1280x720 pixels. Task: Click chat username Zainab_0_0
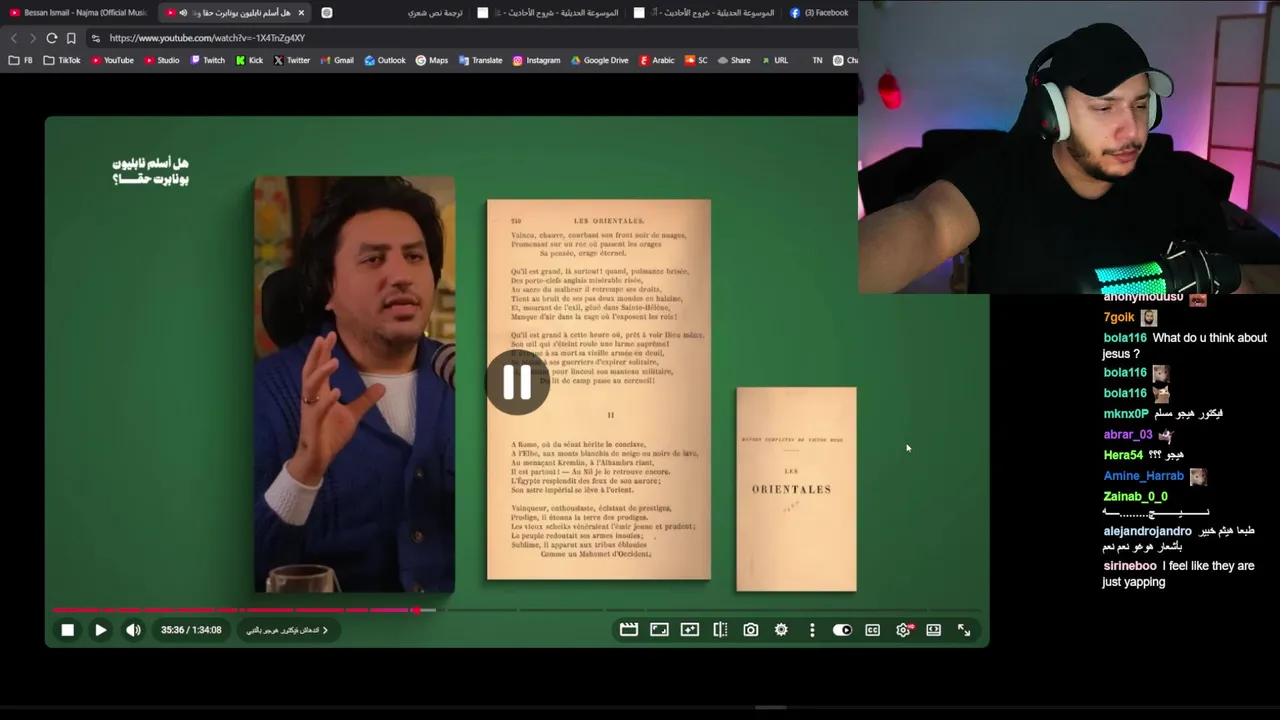[x=1136, y=497]
